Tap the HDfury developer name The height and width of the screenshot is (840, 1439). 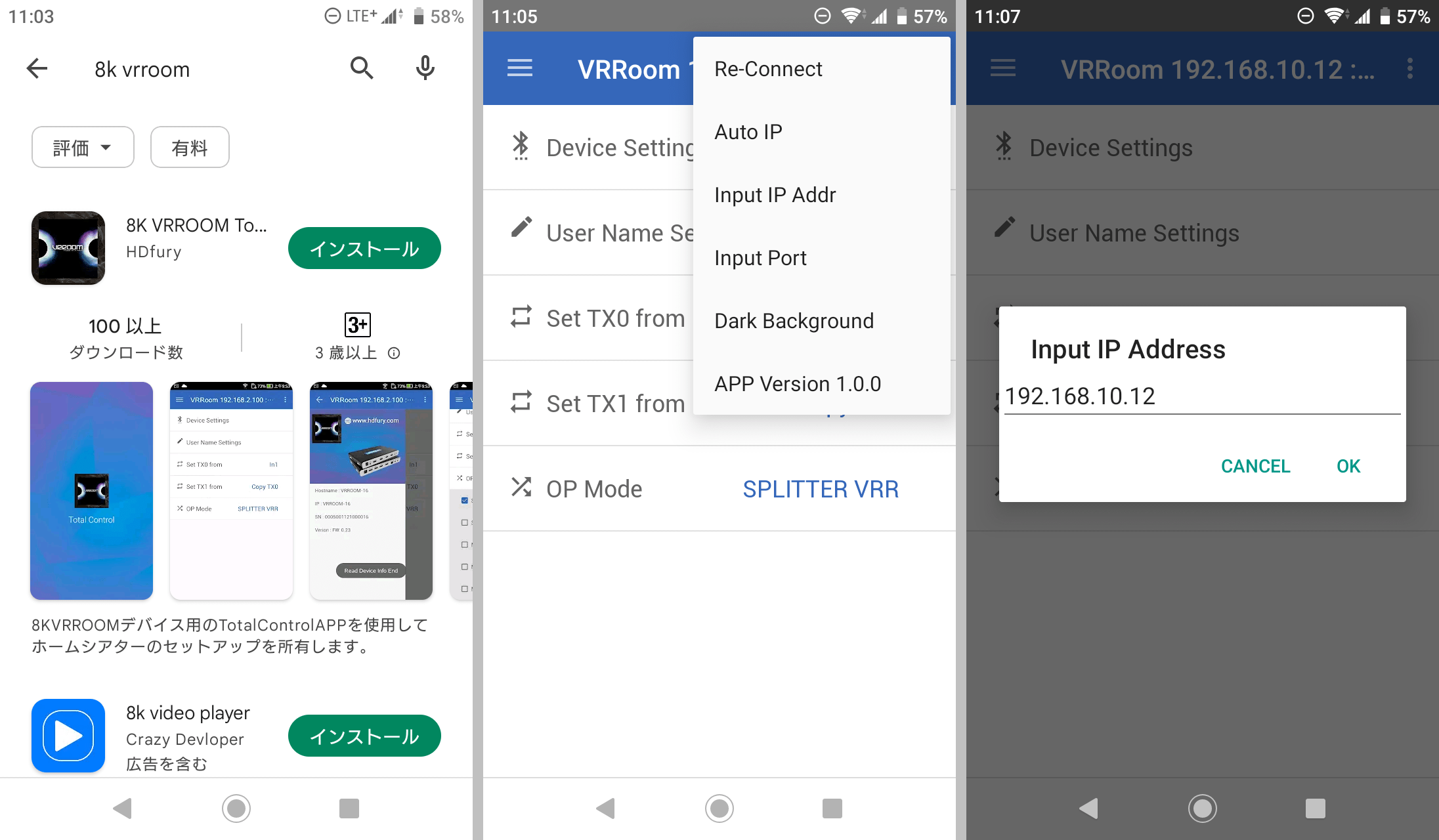tap(154, 252)
